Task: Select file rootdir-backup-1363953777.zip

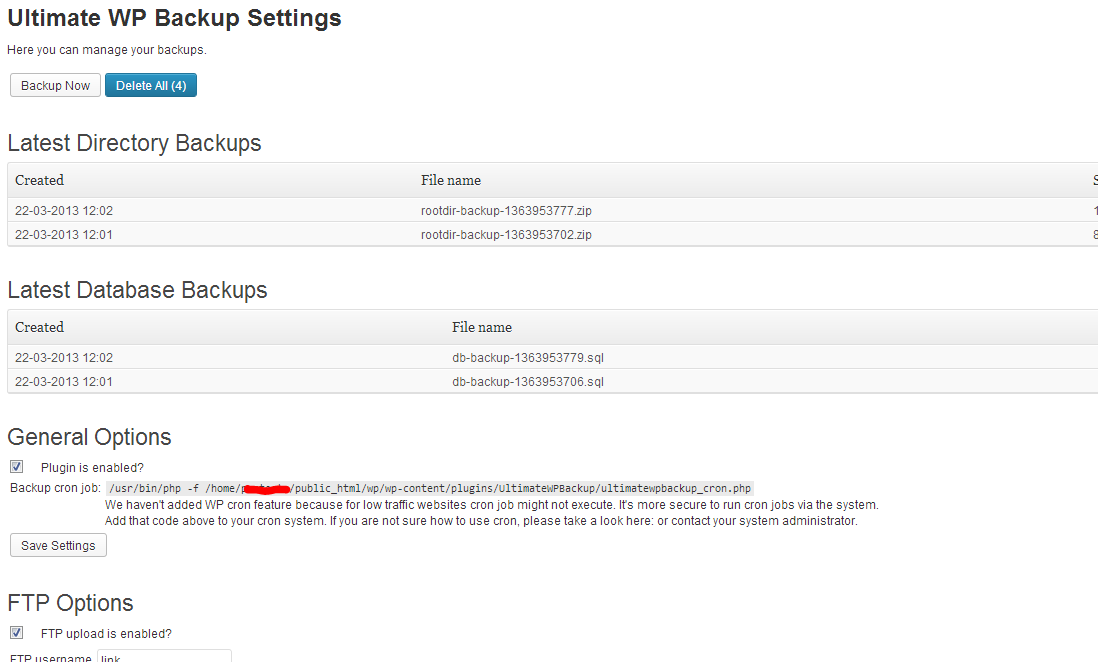Action: coord(506,211)
